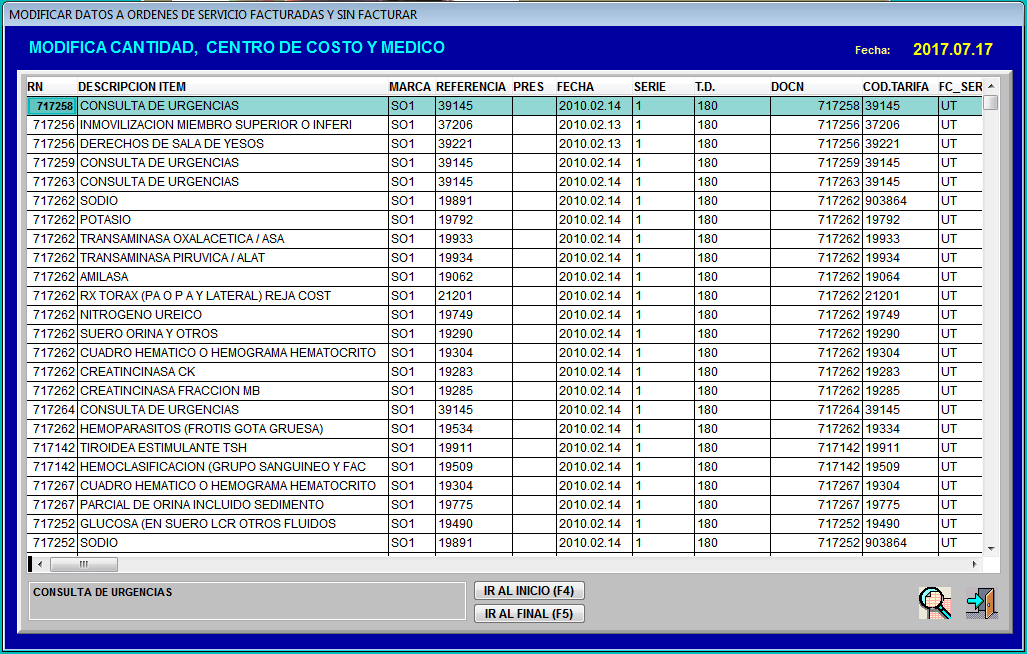1027x654 pixels.
Task: Select row TRANSAMINASA PIRUVICA / ALAT
Action: tap(504, 258)
